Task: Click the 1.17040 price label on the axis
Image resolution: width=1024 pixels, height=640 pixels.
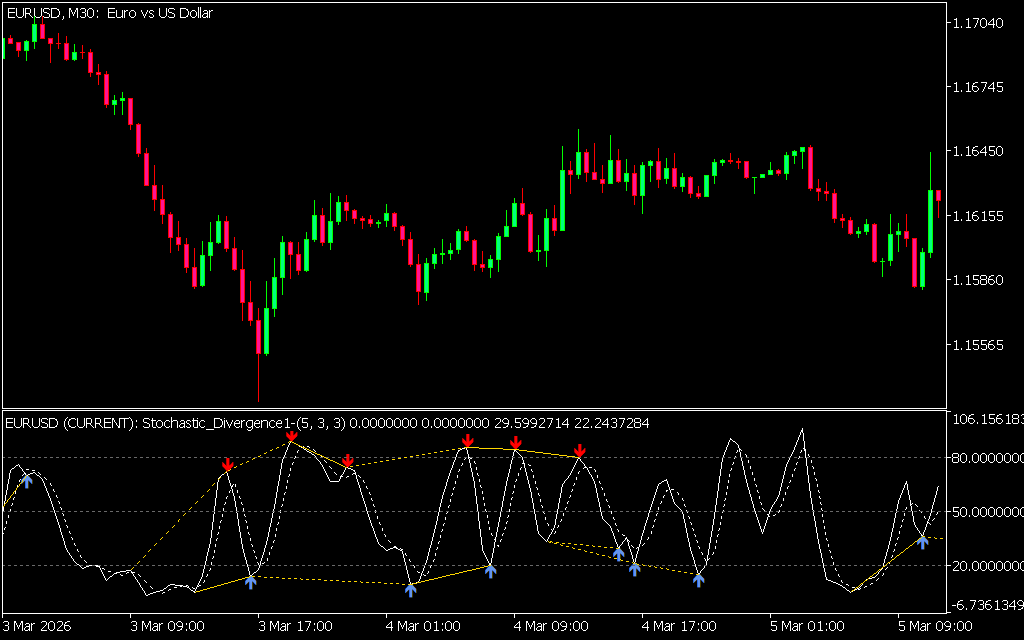Action: coord(979,23)
